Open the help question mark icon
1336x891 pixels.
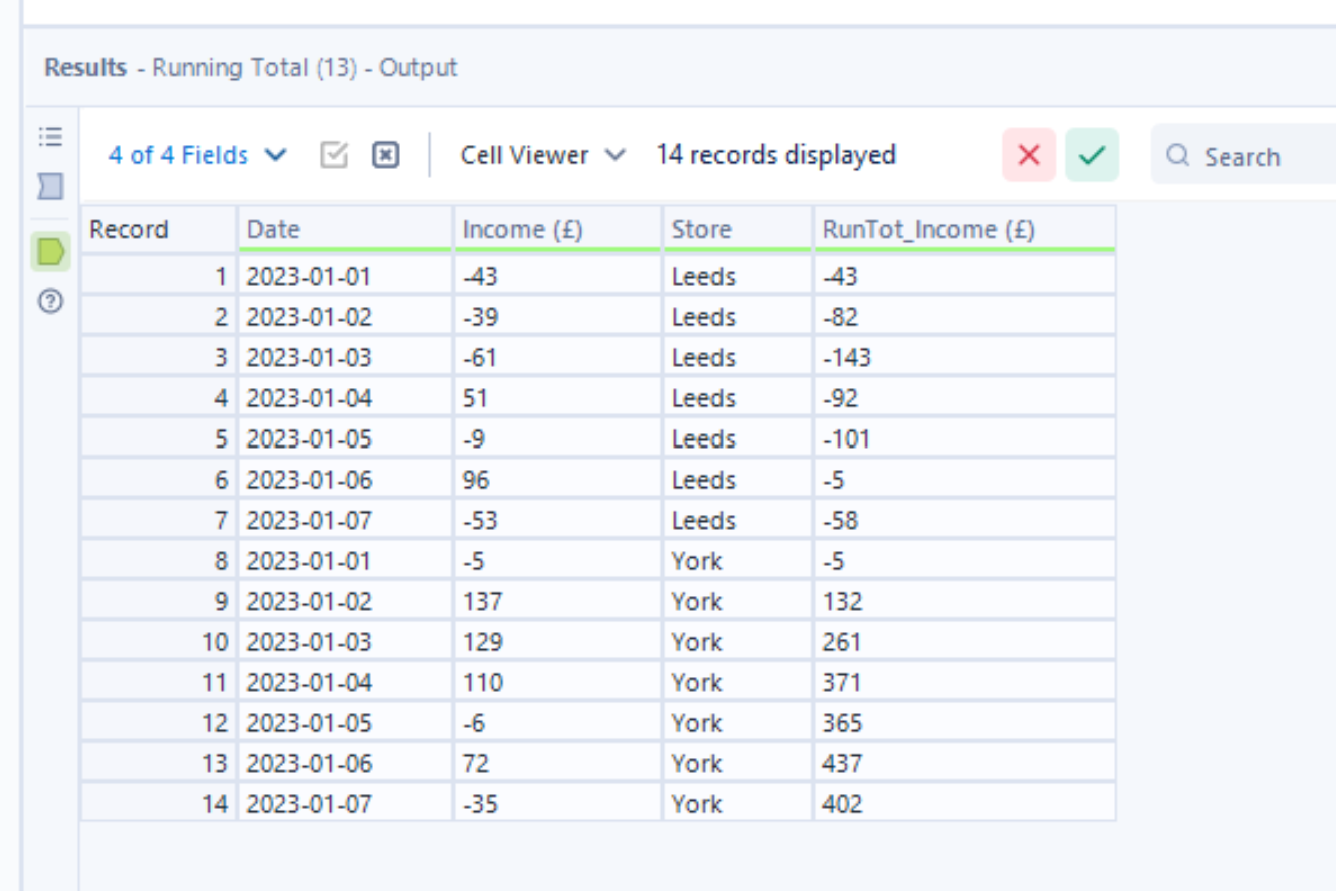(x=50, y=301)
